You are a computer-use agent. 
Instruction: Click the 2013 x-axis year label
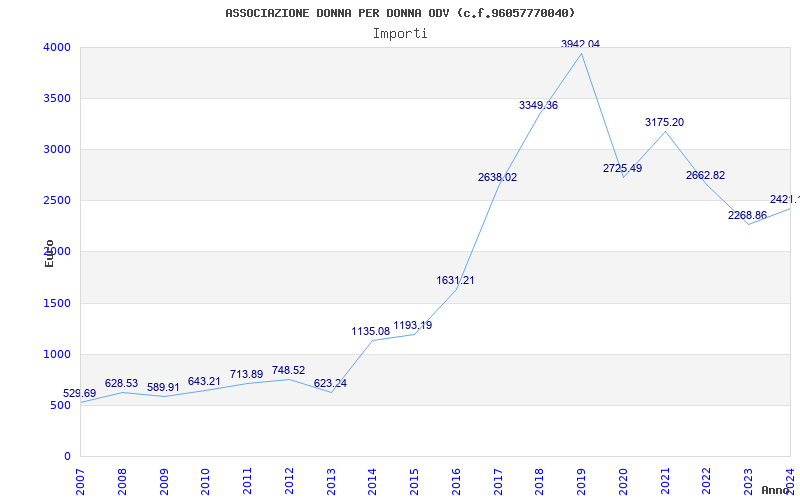point(331,482)
